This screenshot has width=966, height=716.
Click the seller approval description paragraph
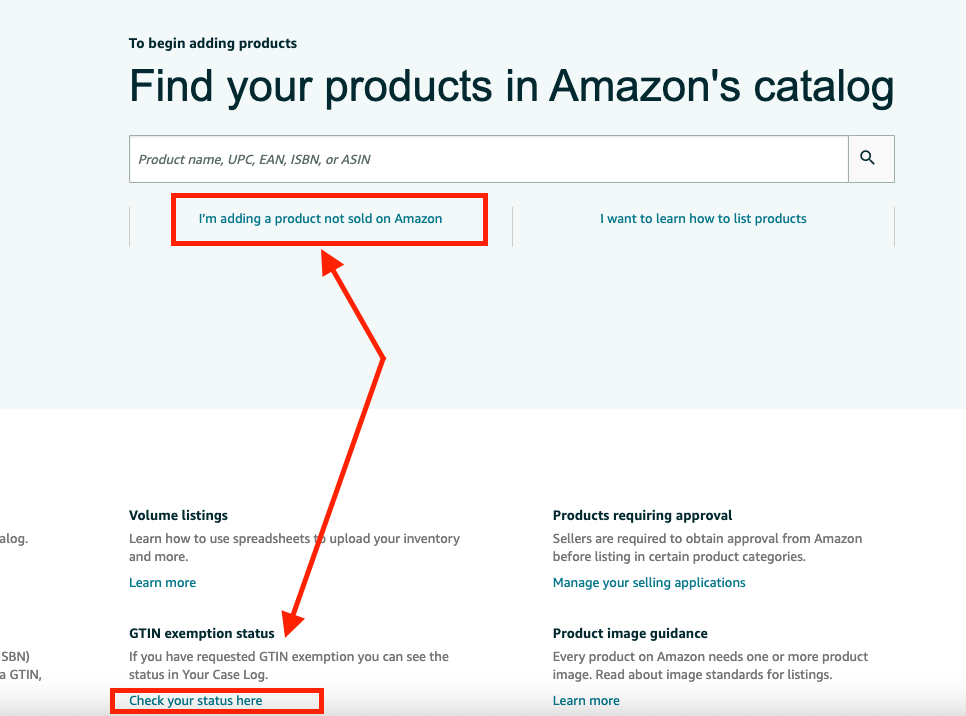click(706, 547)
